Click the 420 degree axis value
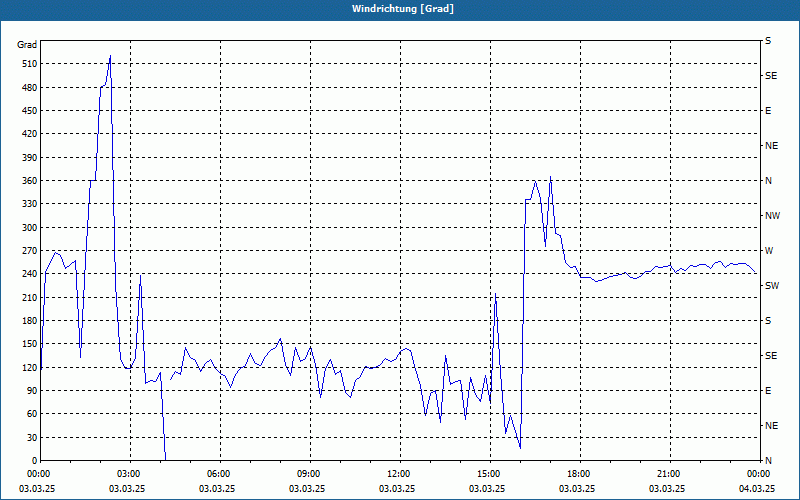The height and width of the screenshot is (500, 800). coord(29,134)
